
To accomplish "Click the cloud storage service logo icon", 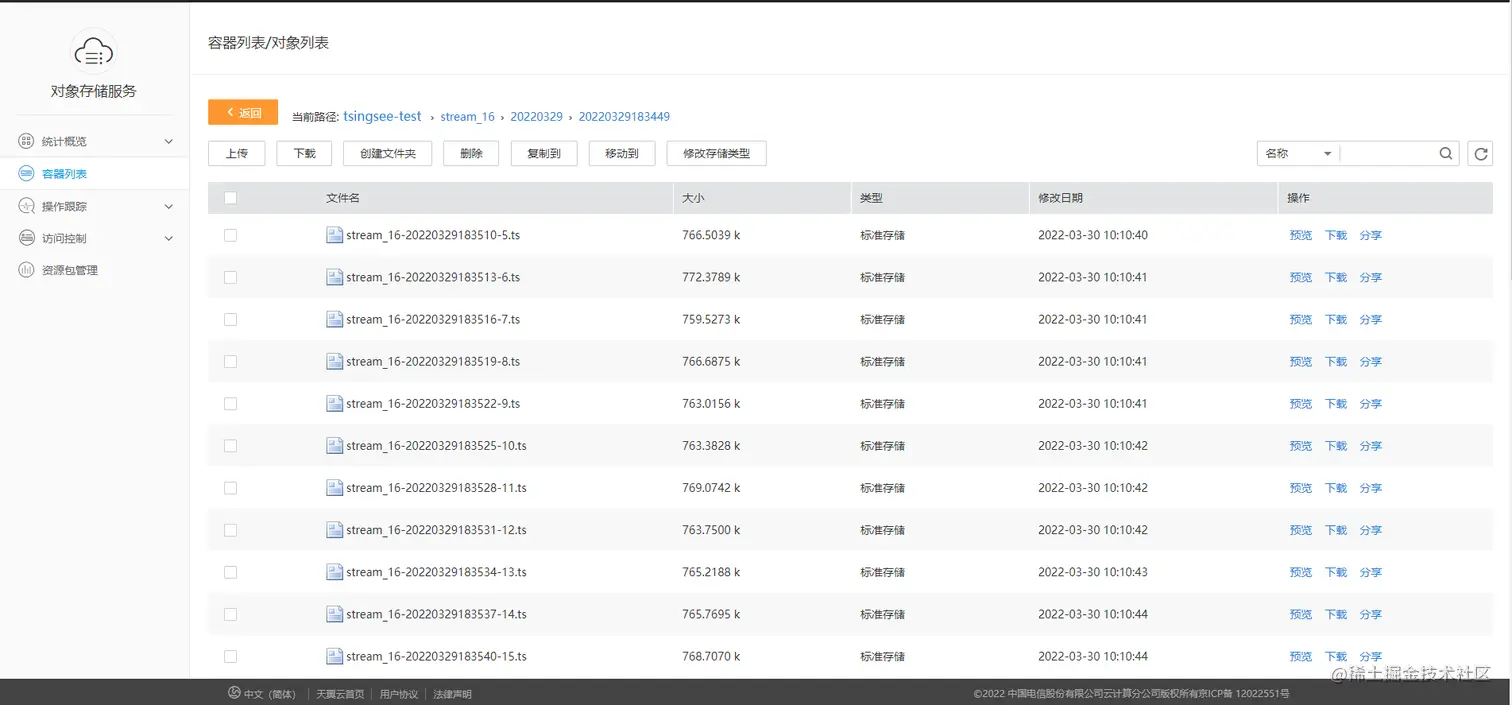I will (94, 50).
